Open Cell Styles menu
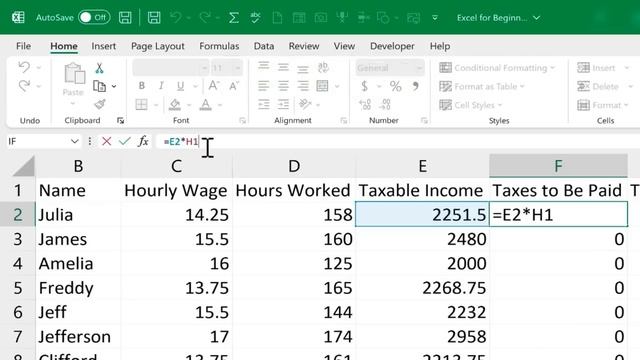 click(470, 105)
